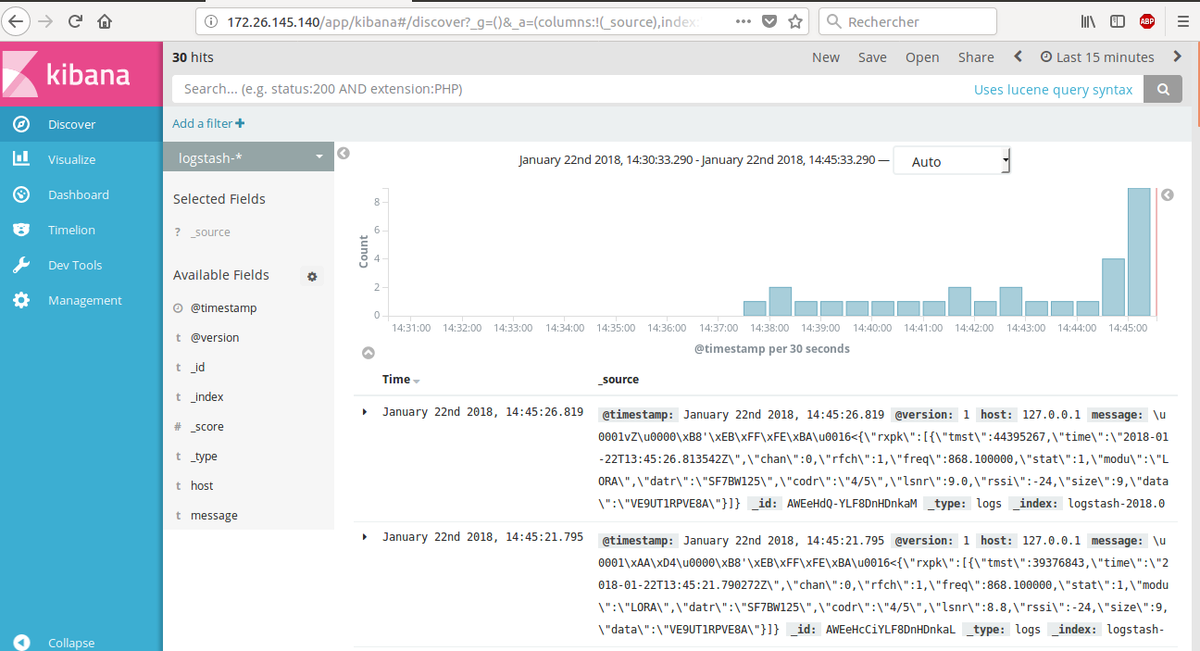Viewport: 1200px width, 651px height.
Task: Collapse the histogram chart section
Action: tap(368, 353)
